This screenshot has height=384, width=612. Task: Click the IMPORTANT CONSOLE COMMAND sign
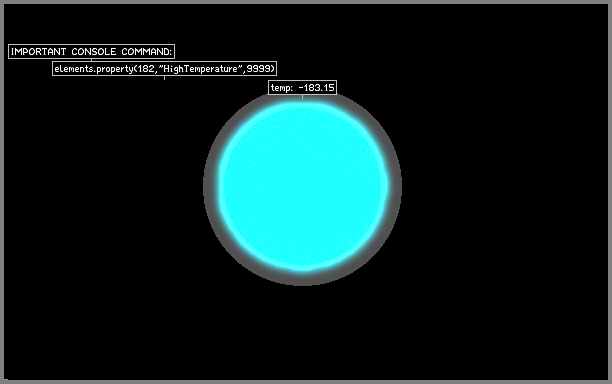[91, 52]
